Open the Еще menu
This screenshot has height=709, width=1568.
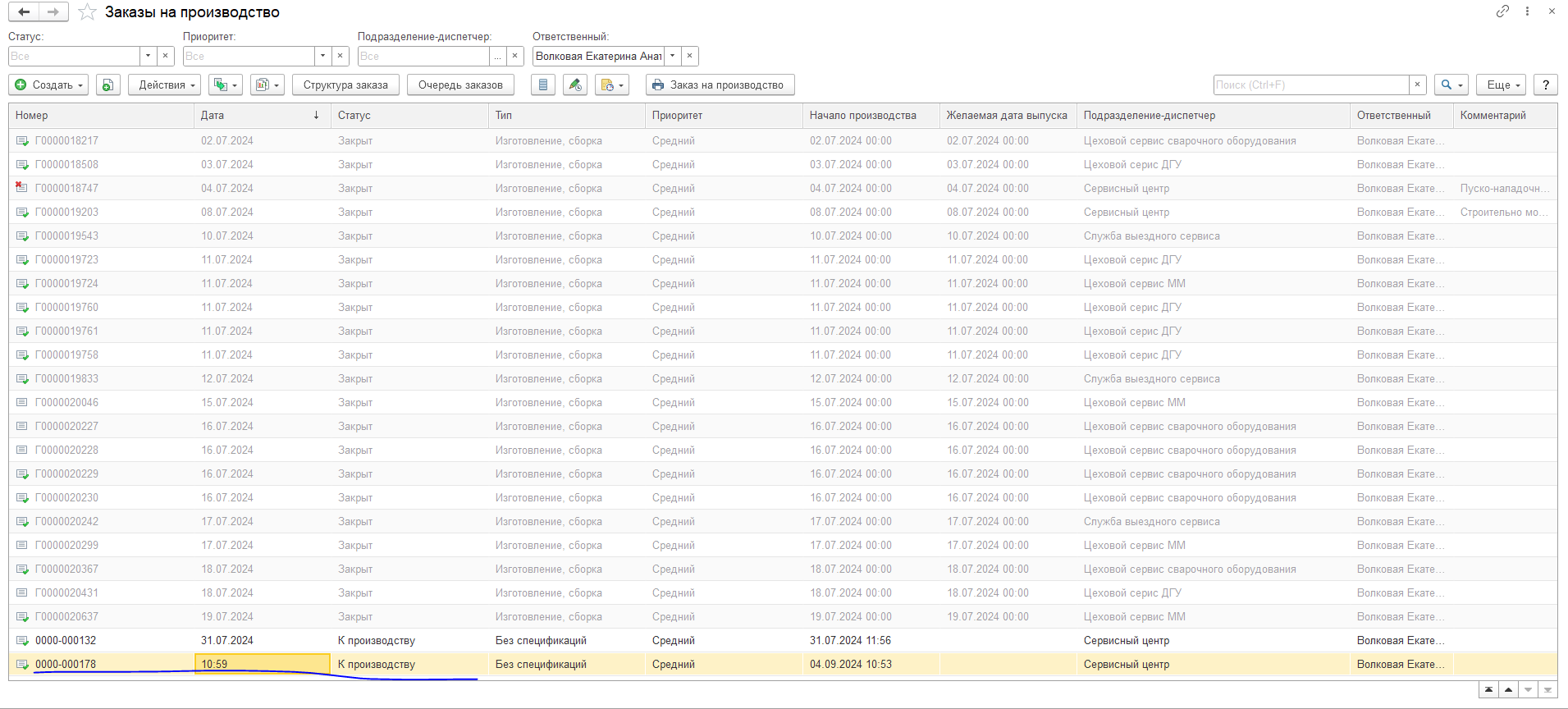pyautogui.click(x=1501, y=85)
